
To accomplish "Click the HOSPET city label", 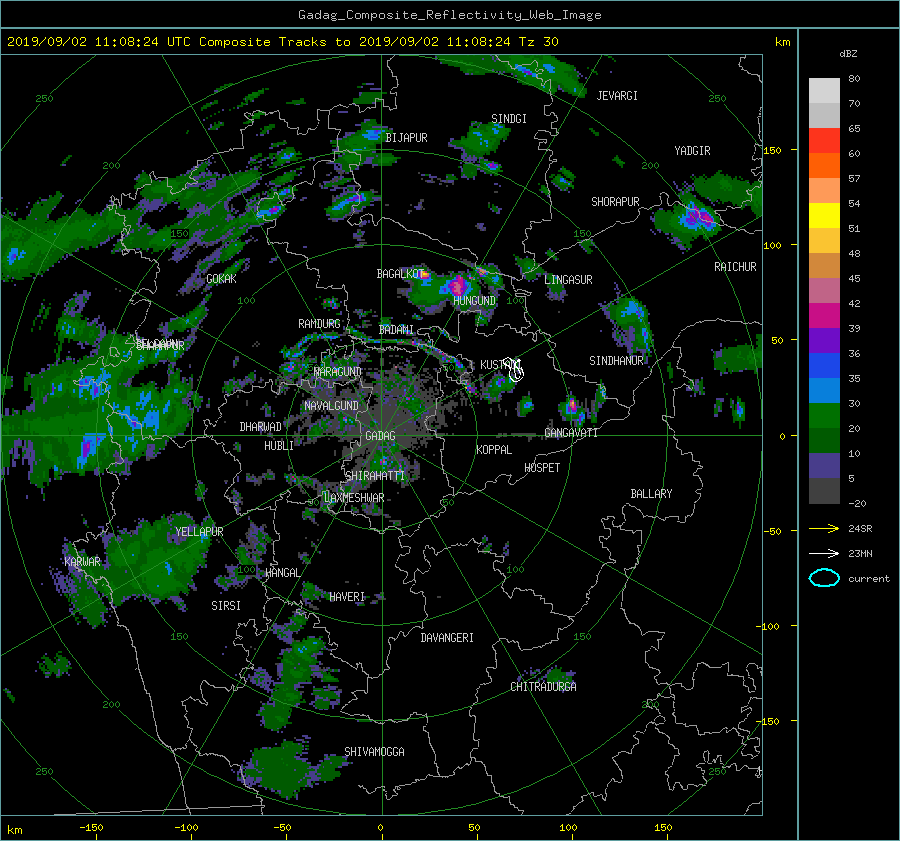I will [x=542, y=468].
